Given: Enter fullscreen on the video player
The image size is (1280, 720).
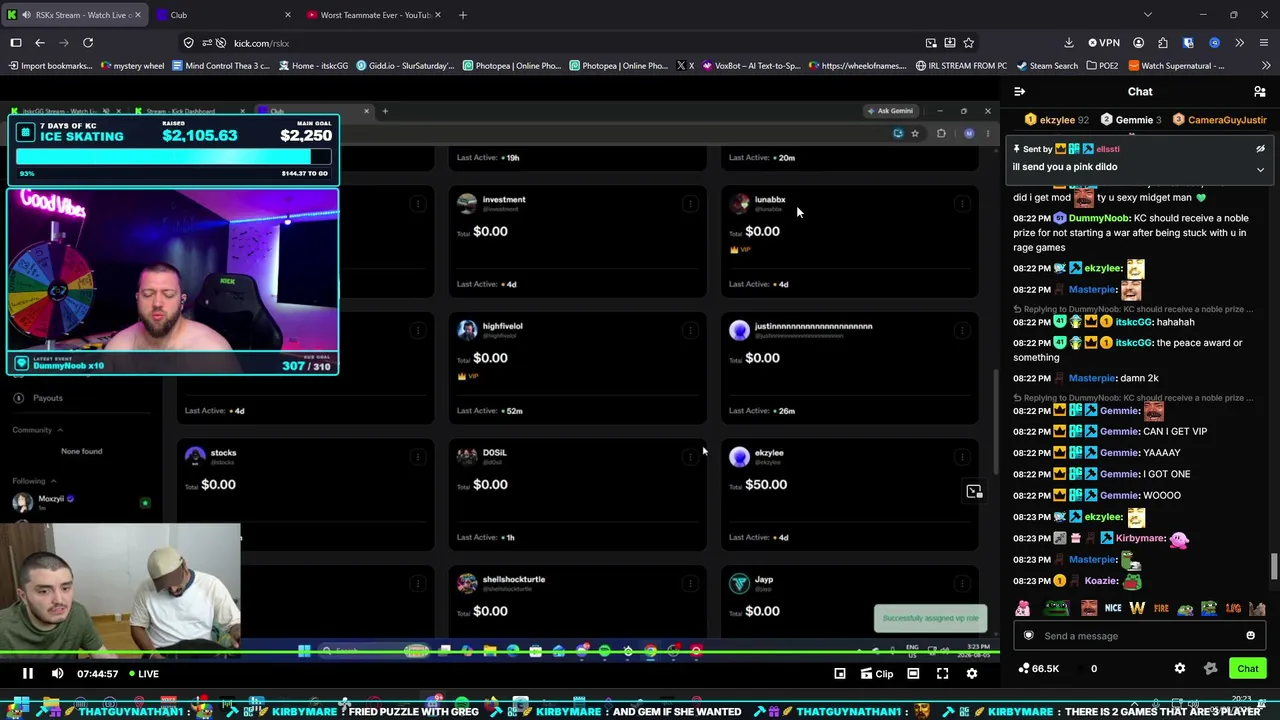Looking at the screenshot, I should [x=942, y=674].
